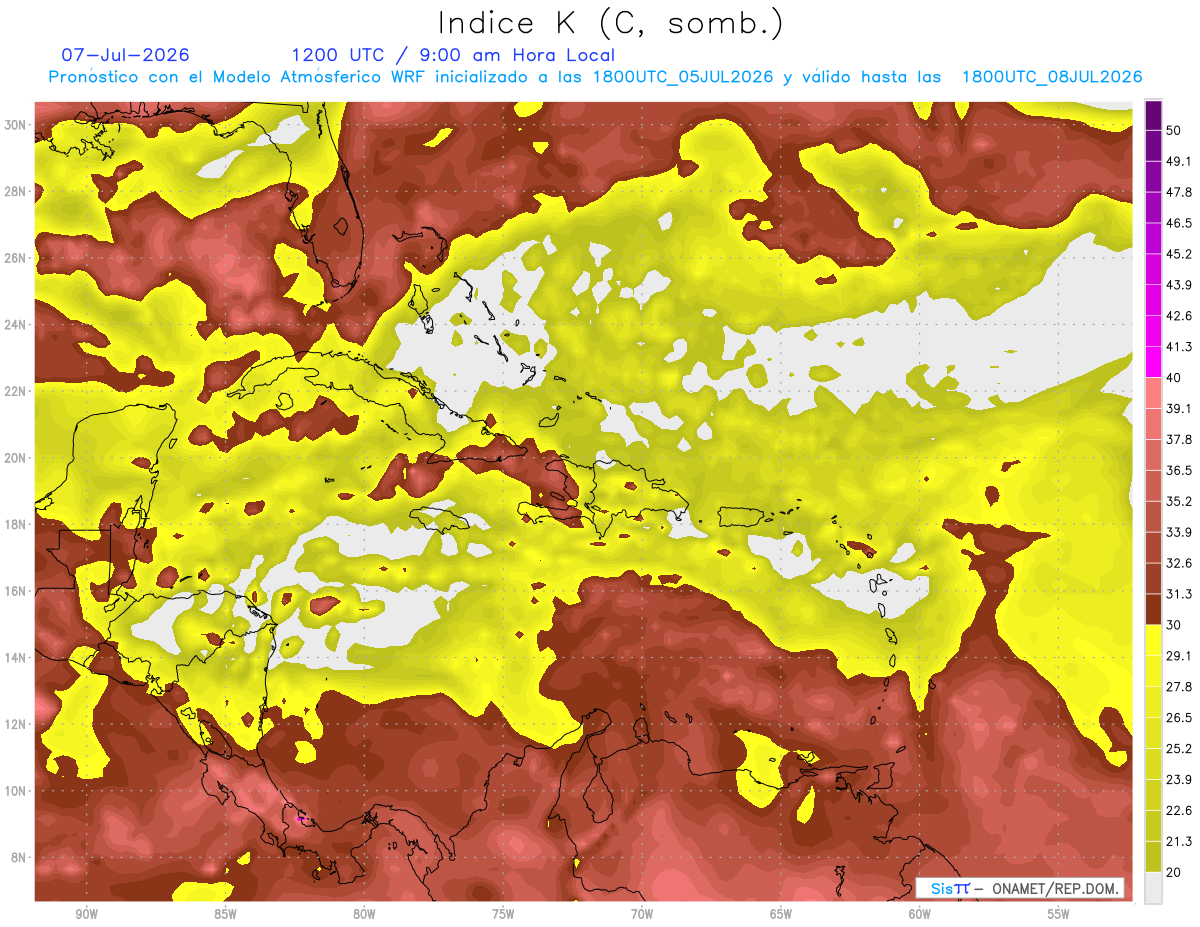Click the colorbar value '47.8'
Viewport: 1200px width, 927px height.
click(1179, 192)
